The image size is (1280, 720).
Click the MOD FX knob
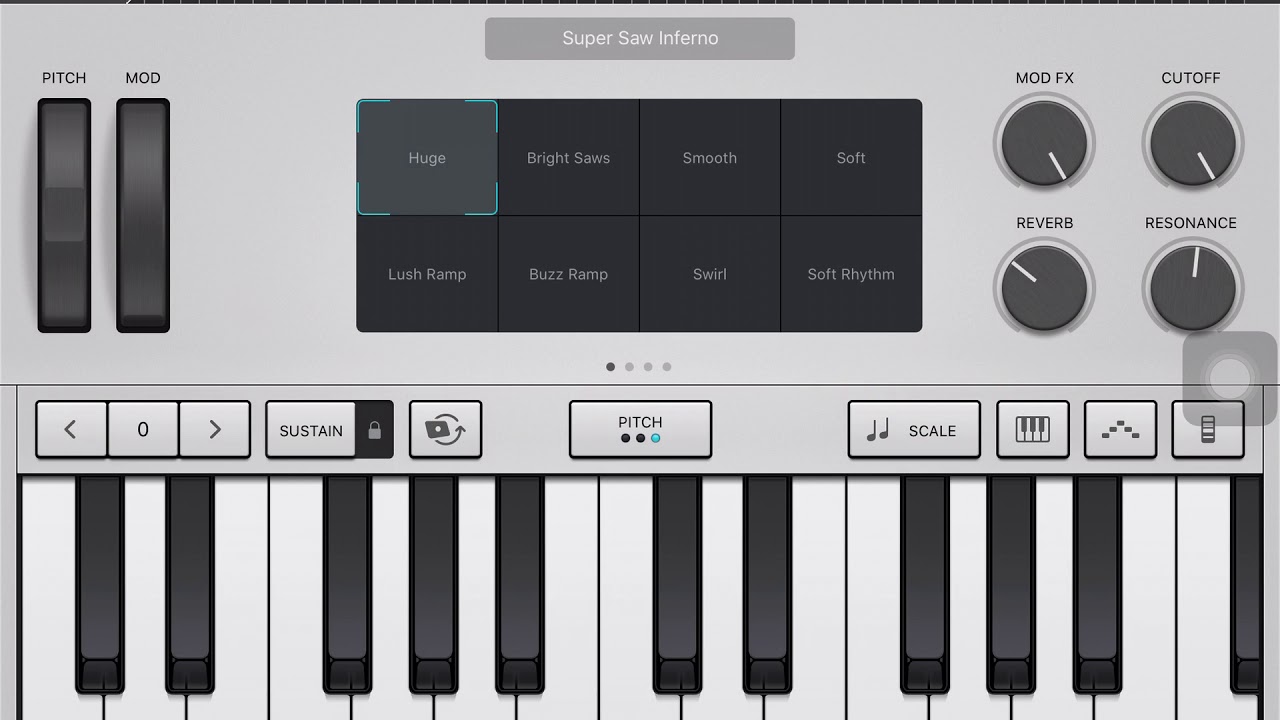pyautogui.click(x=1044, y=144)
